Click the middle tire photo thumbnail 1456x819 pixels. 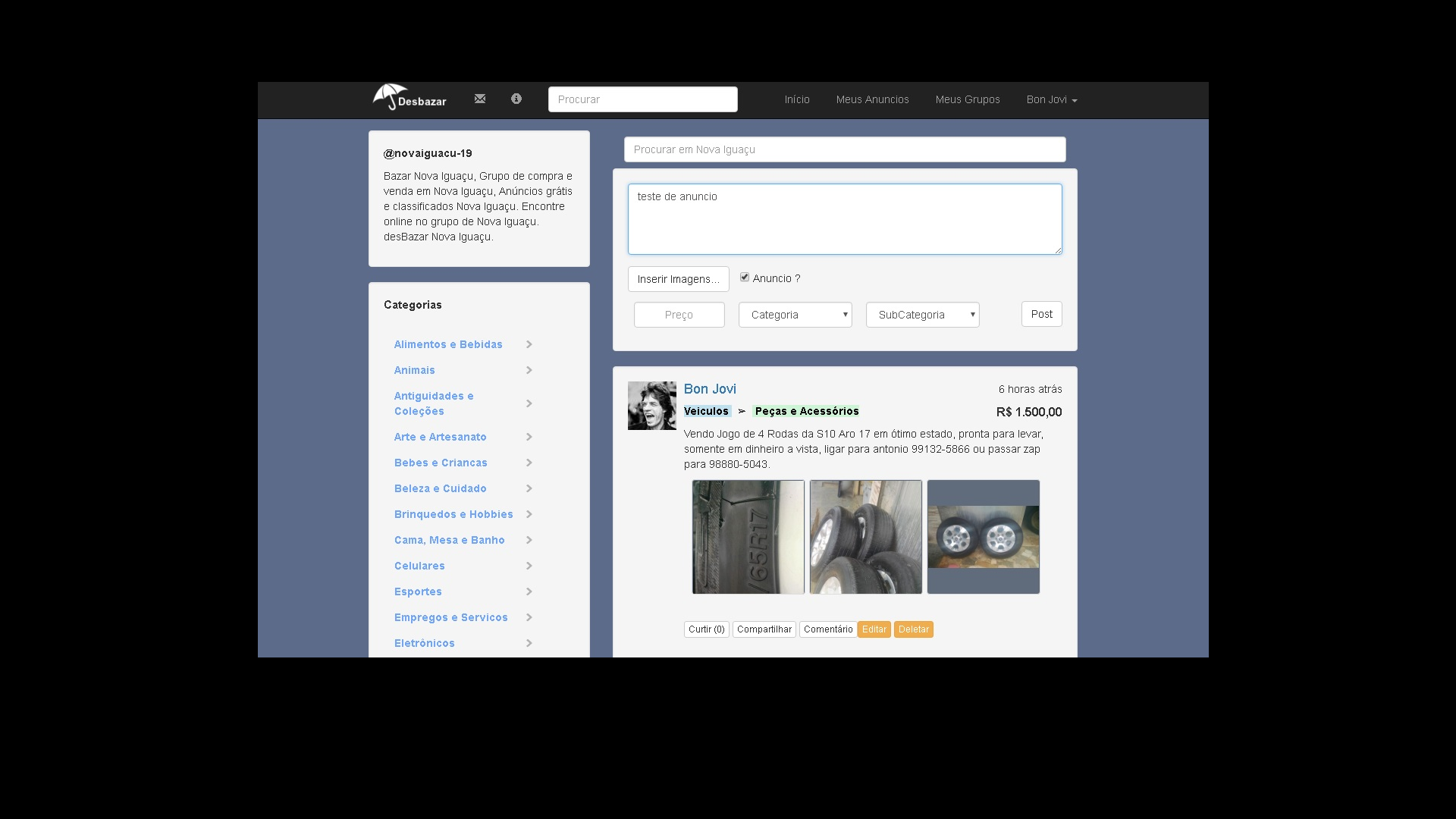(865, 536)
